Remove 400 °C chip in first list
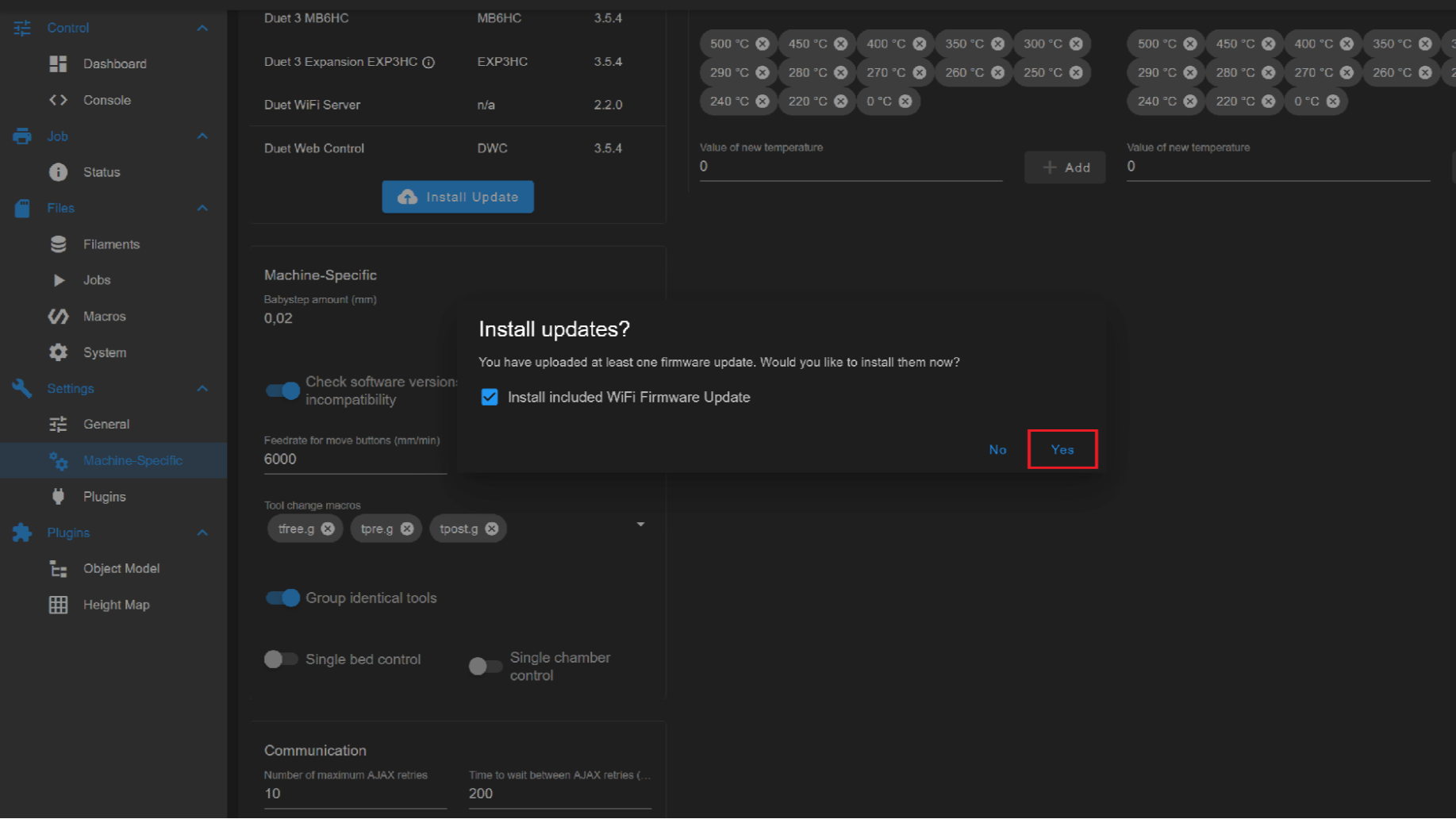The height and width of the screenshot is (819, 1456). (920, 44)
